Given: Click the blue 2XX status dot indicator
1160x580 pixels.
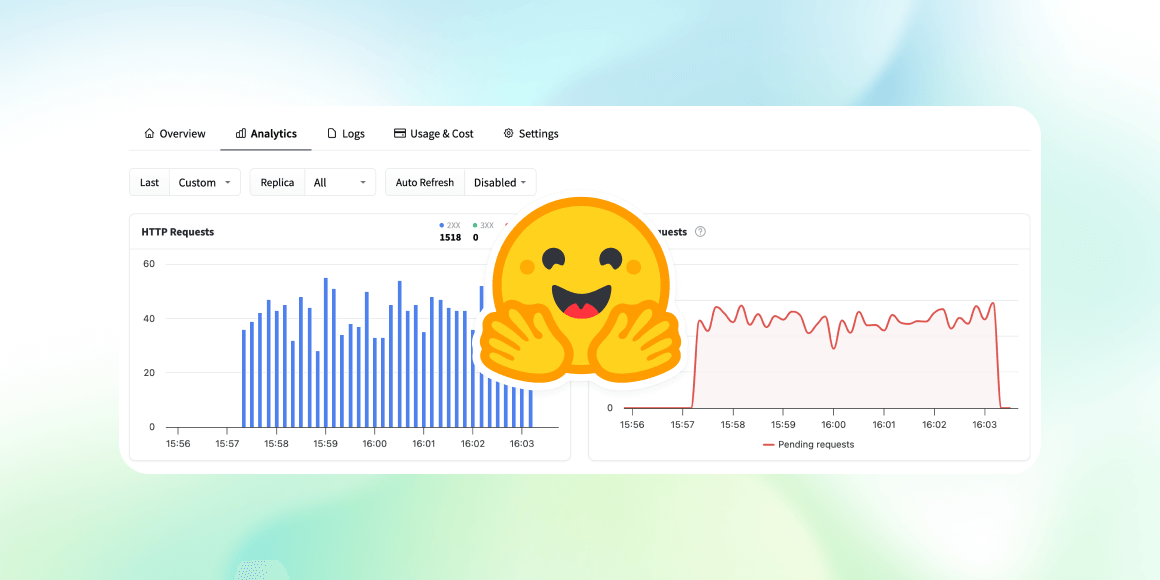Looking at the screenshot, I should coord(441,224).
